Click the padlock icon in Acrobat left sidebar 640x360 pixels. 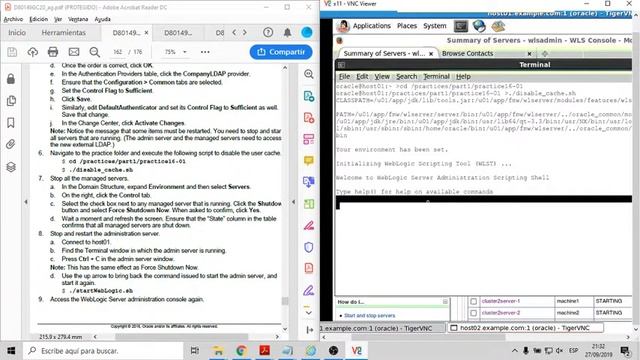click(x=11, y=79)
